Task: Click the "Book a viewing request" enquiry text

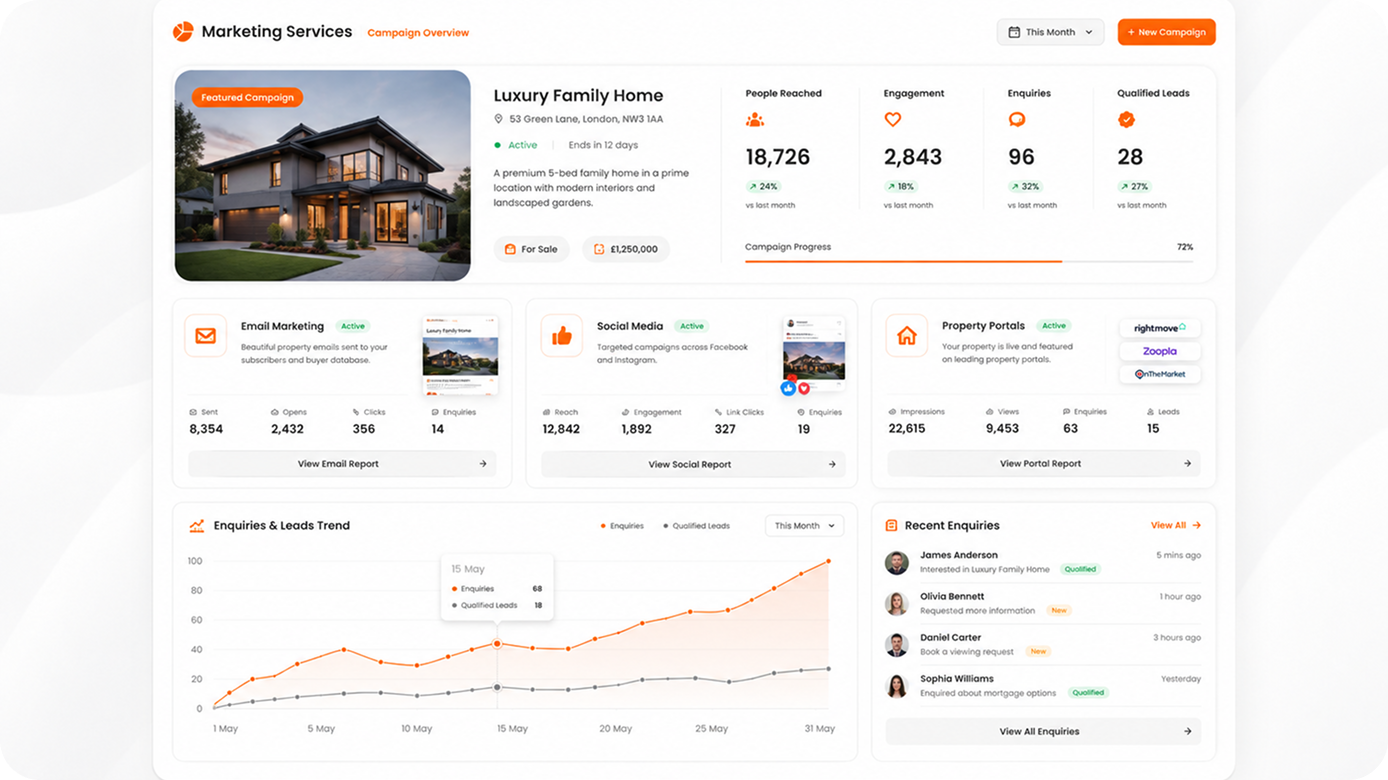Action: (x=967, y=651)
